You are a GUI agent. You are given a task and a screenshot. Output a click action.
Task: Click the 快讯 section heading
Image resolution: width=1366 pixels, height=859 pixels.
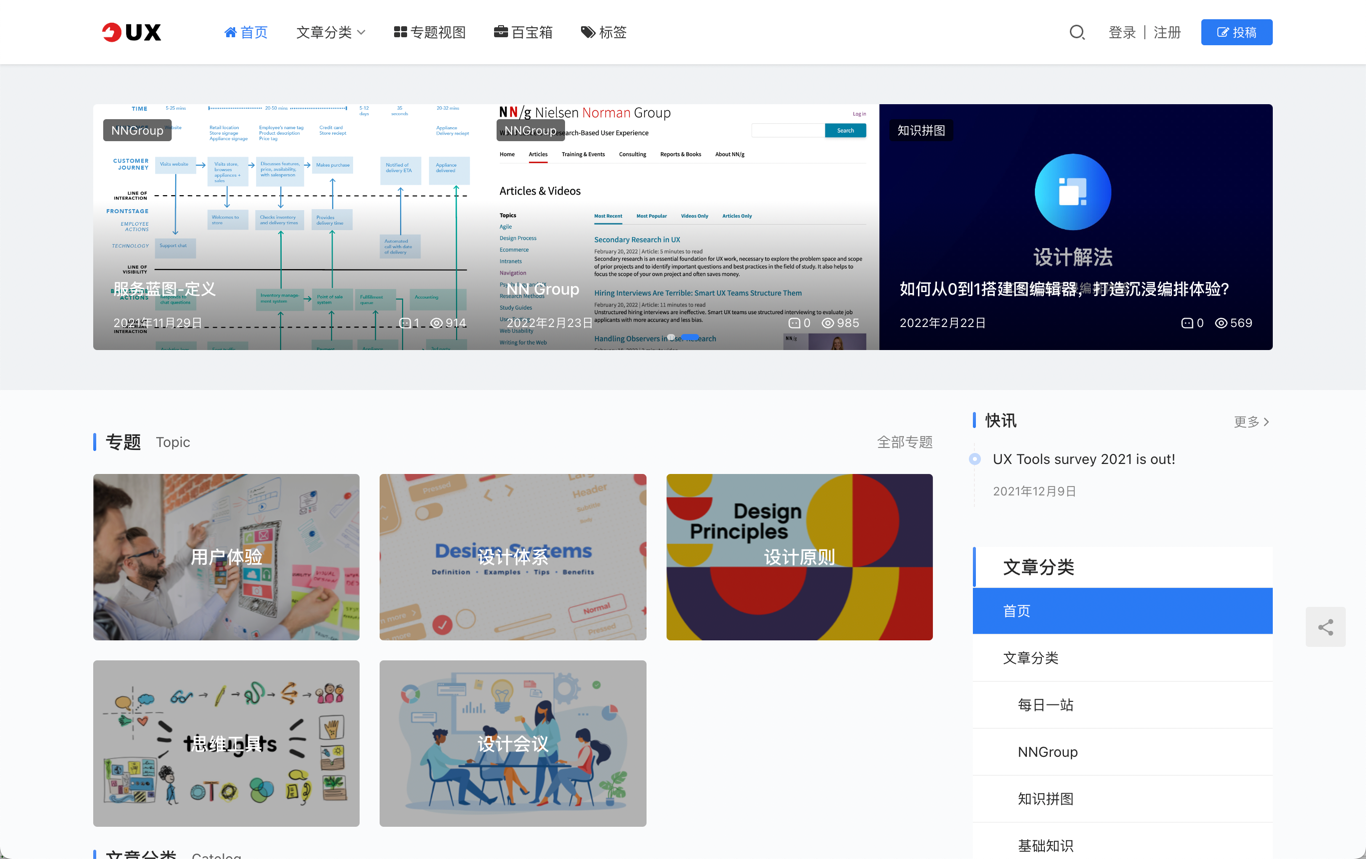click(1001, 421)
